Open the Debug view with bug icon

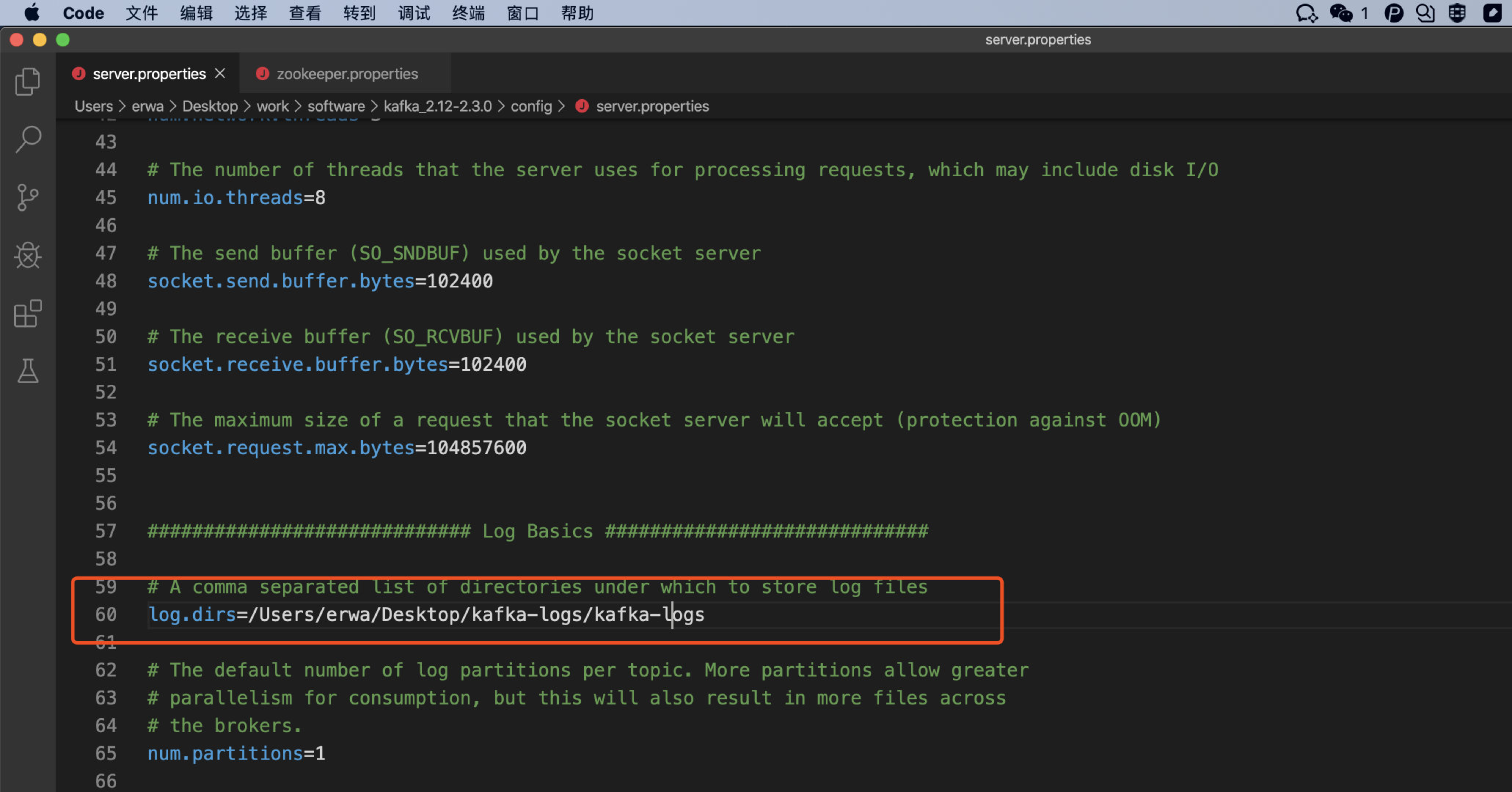(28, 255)
